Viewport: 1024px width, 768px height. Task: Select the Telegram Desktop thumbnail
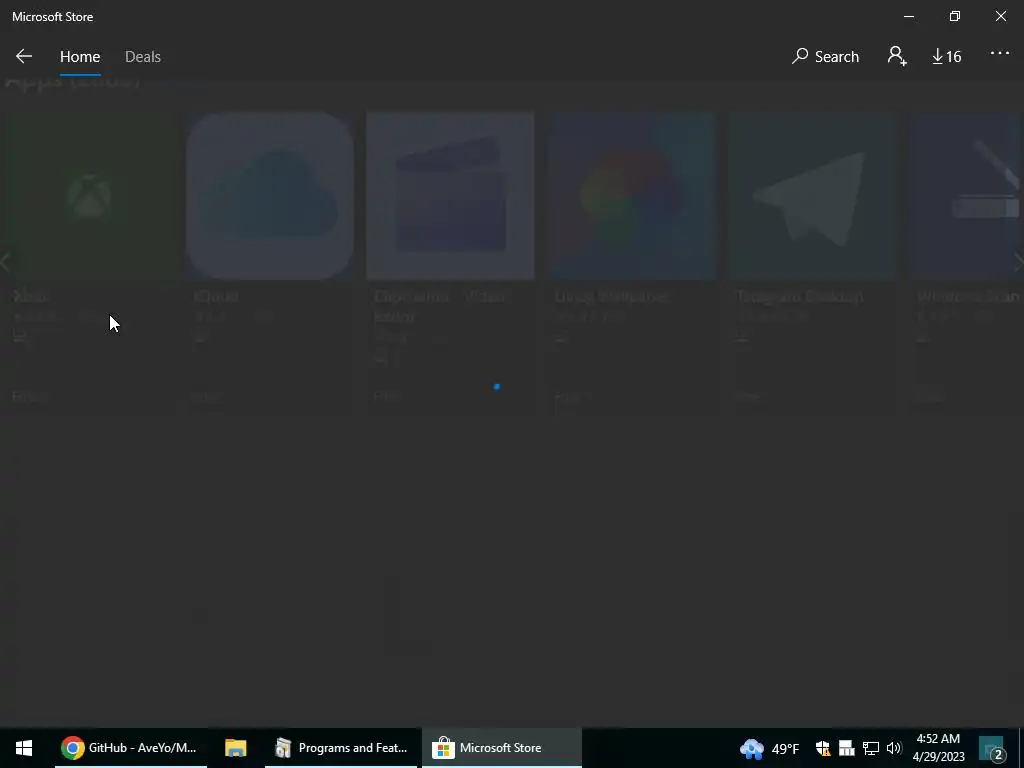[x=811, y=196]
